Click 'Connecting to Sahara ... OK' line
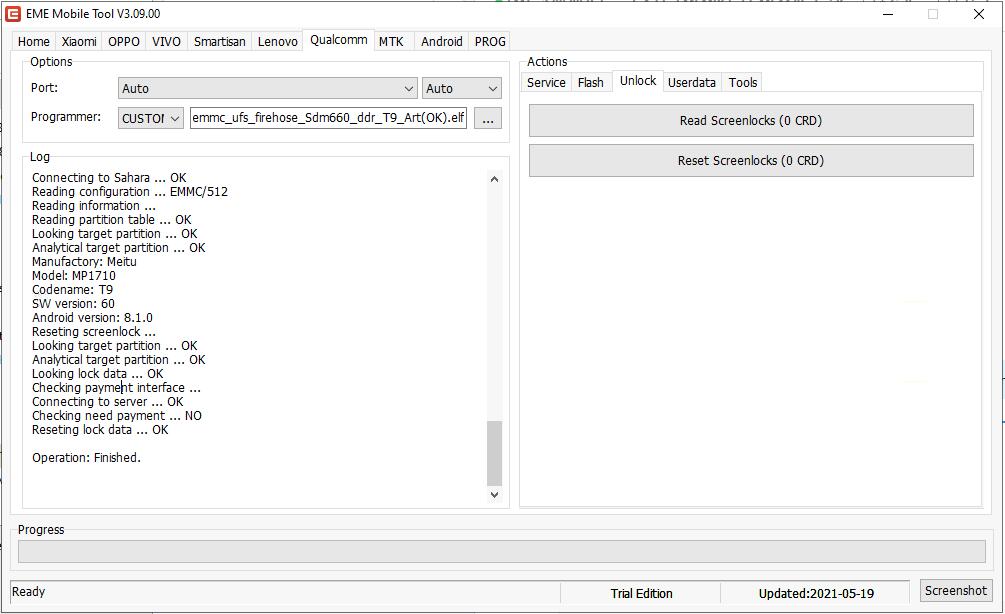Screen dimensions: 1005x614 (109, 178)
